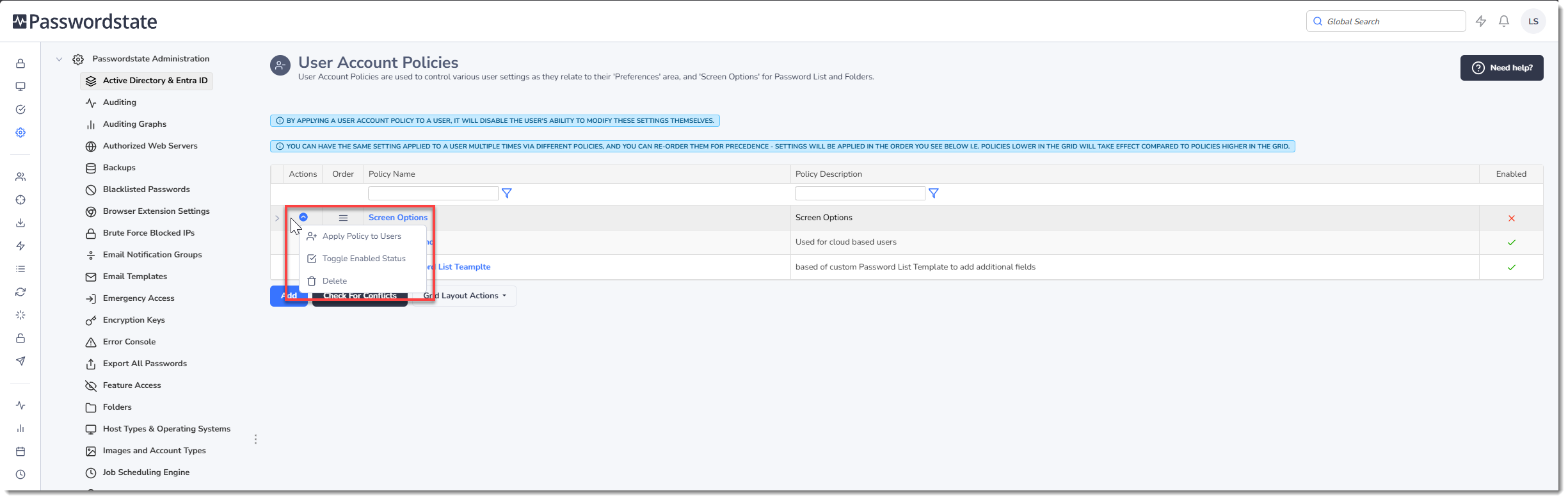The width and height of the screenshot is (1568, 500).
Task: Click the Policy Description filter funnel icon
Action: (x=934, y=193)
